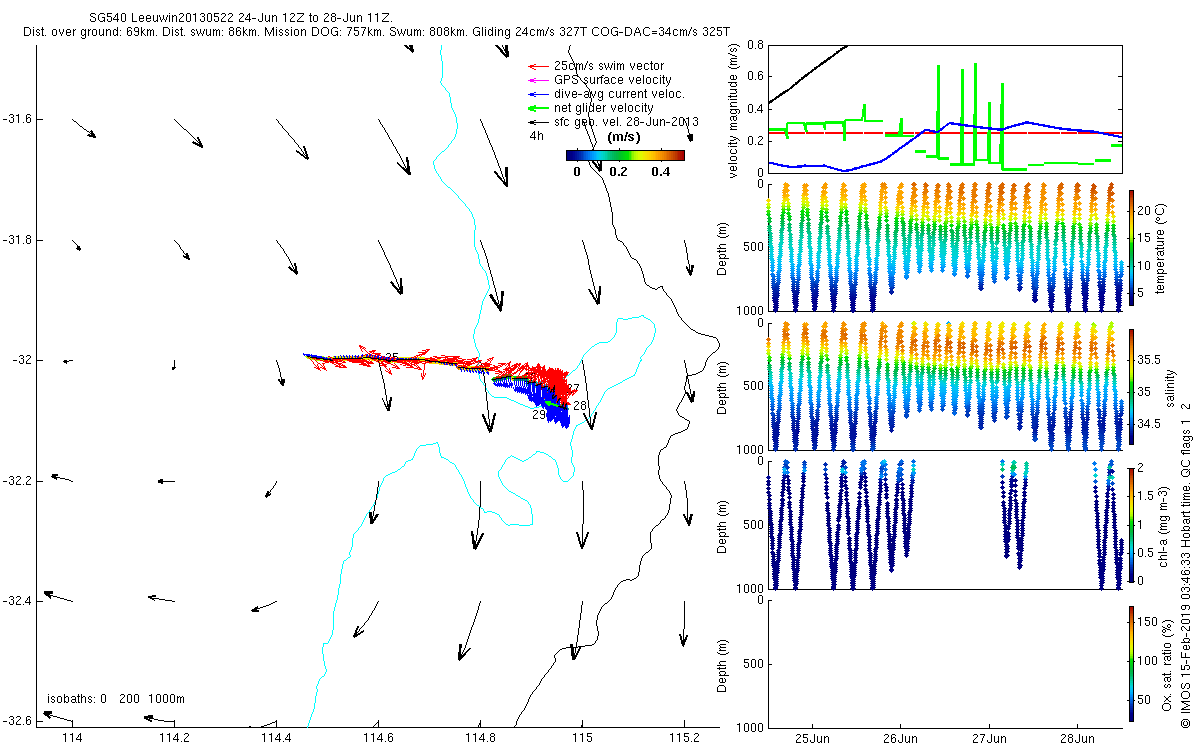Click the blue dive-avg current legend arrow
The width and height of the screenshot is (1200, 750).
(x=537, y=94)
